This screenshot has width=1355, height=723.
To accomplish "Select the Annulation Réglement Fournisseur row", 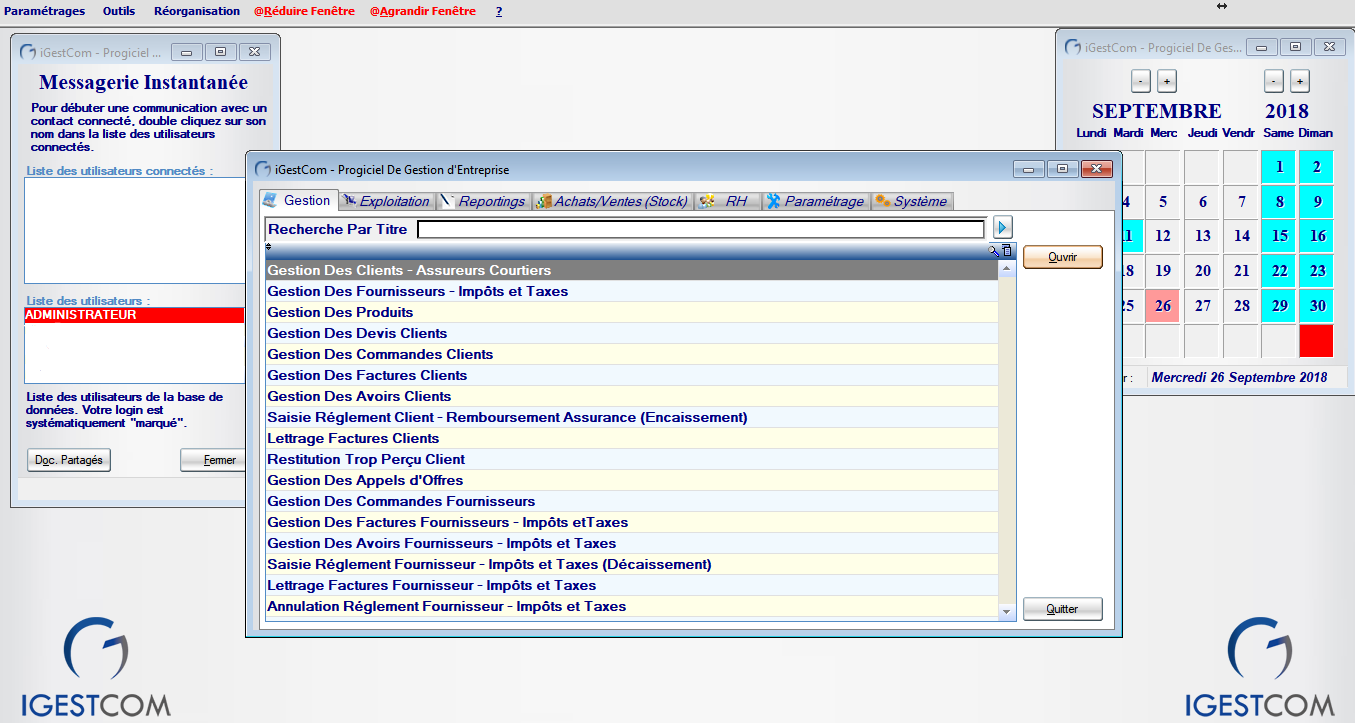I will pyautogui.click(x=631, y=606).
